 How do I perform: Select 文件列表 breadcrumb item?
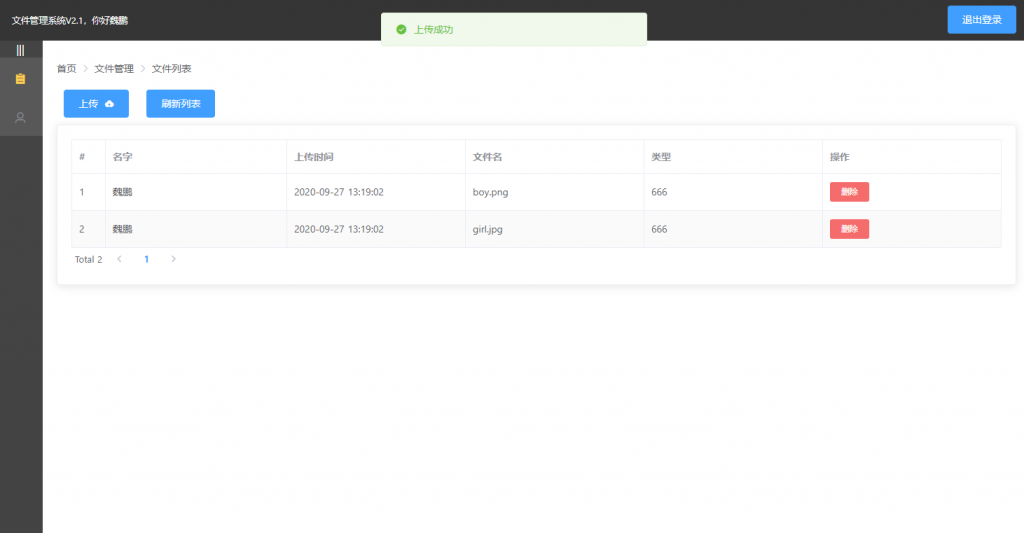coord(171,69)
